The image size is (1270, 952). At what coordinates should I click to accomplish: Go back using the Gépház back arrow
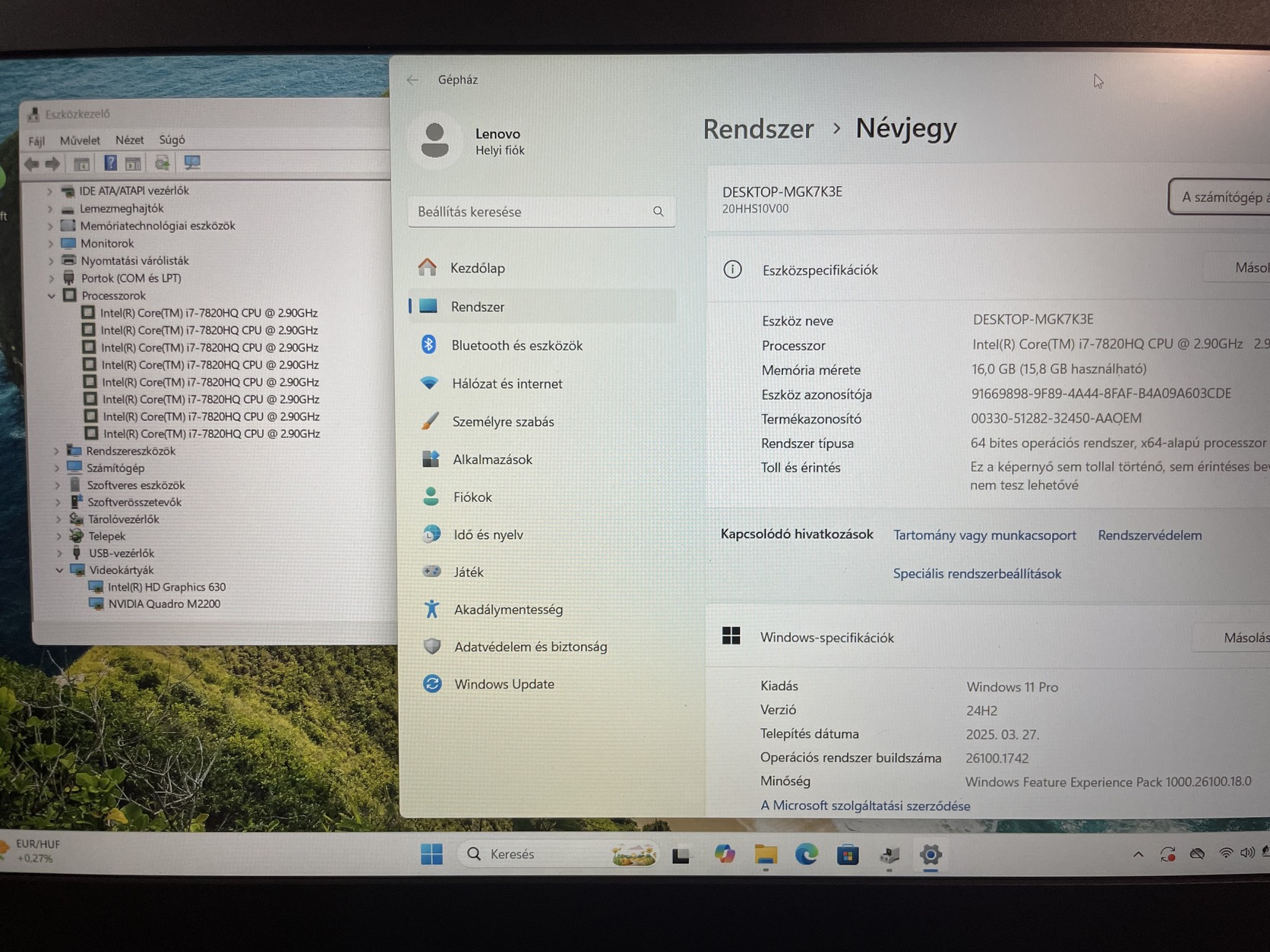[412, 80]
